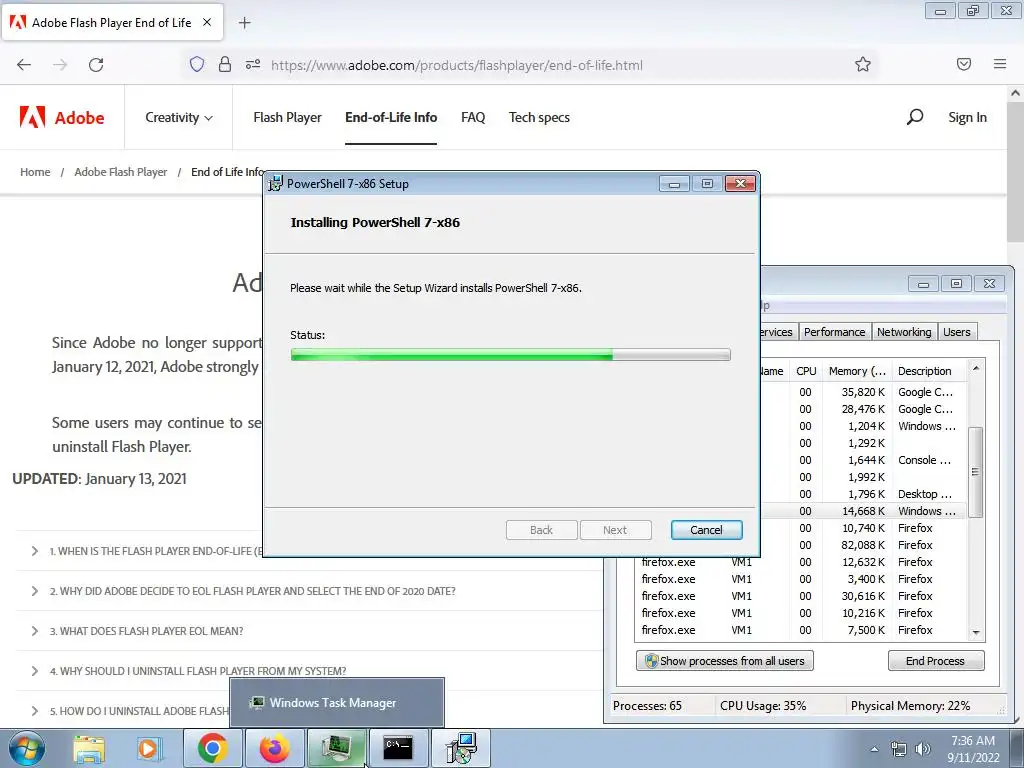Viewport: 1024px width, 768px height.
Task: Expand question 4 why uninstall Flash Player
Action: [188, 671]
